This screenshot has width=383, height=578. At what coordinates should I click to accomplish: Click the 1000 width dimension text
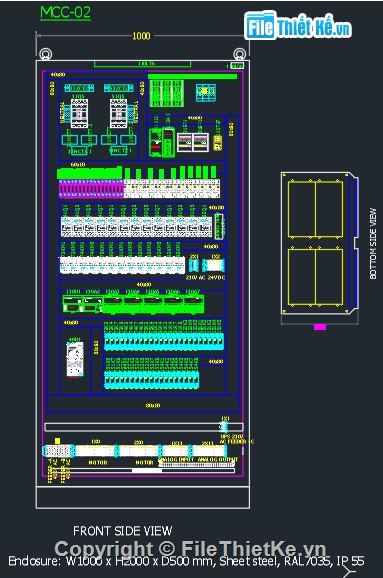(141, 36)
